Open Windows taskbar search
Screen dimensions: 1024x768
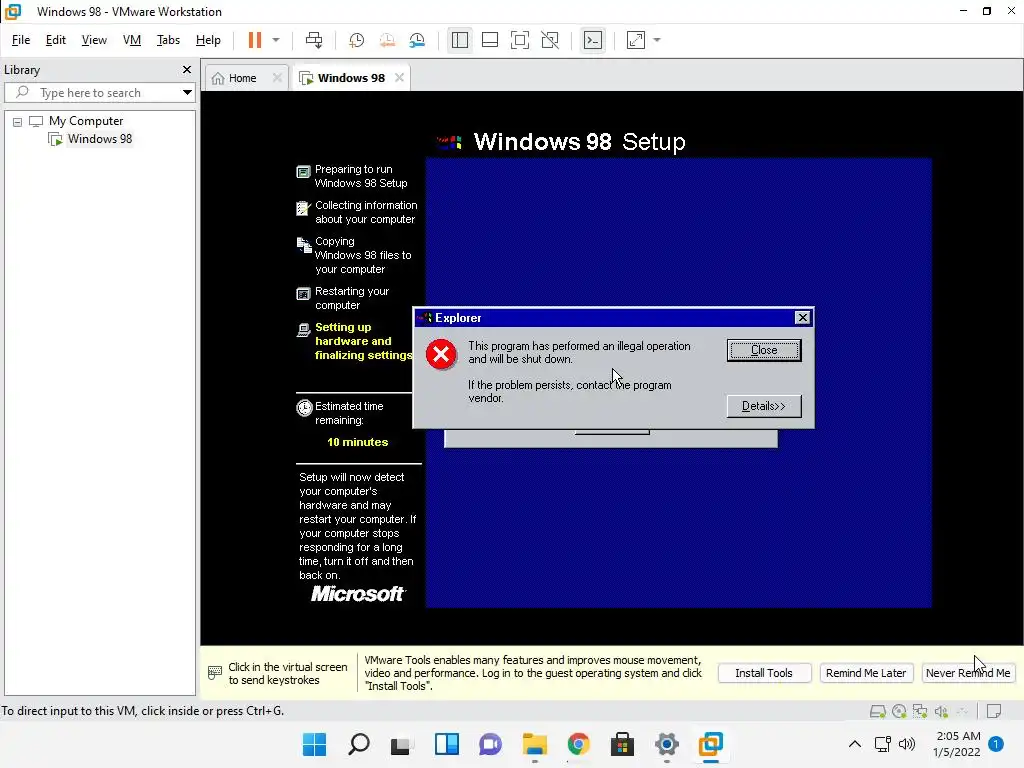359,744
